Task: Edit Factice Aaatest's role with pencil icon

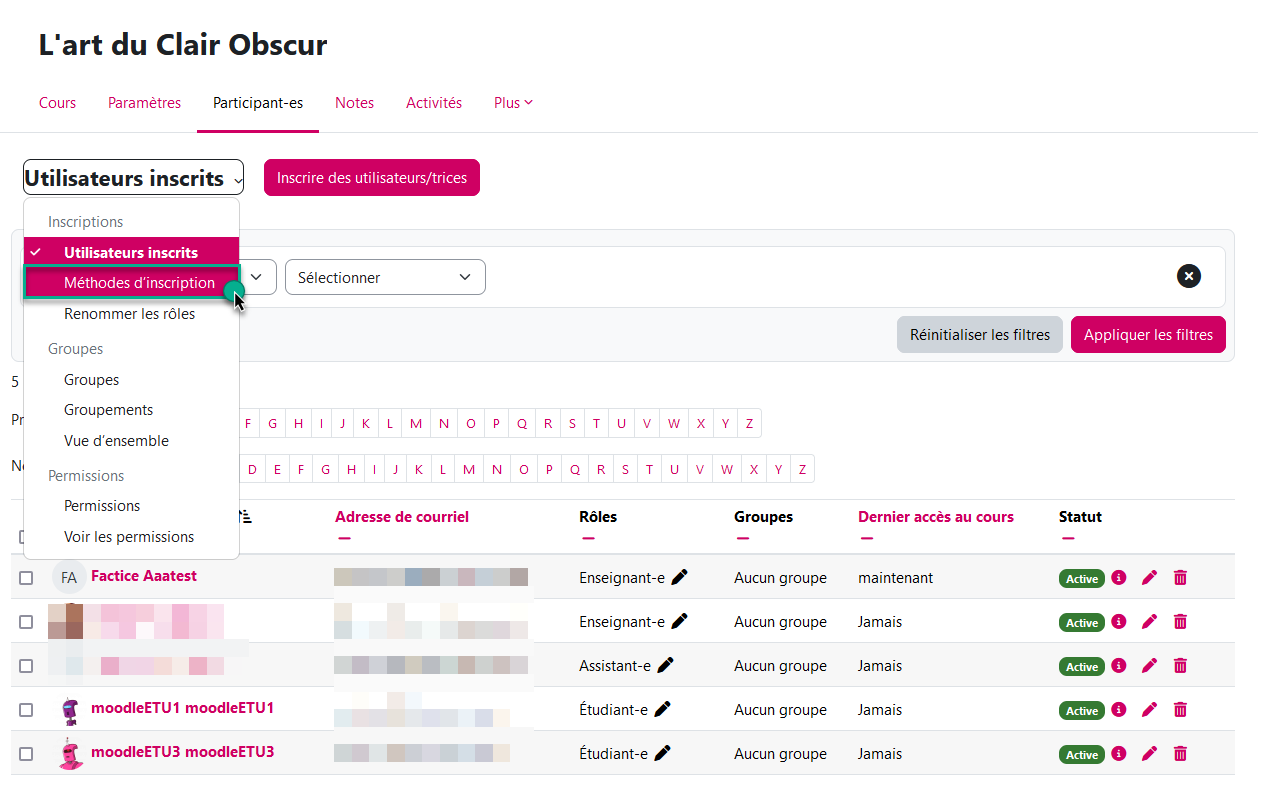Action: [680, 577]
